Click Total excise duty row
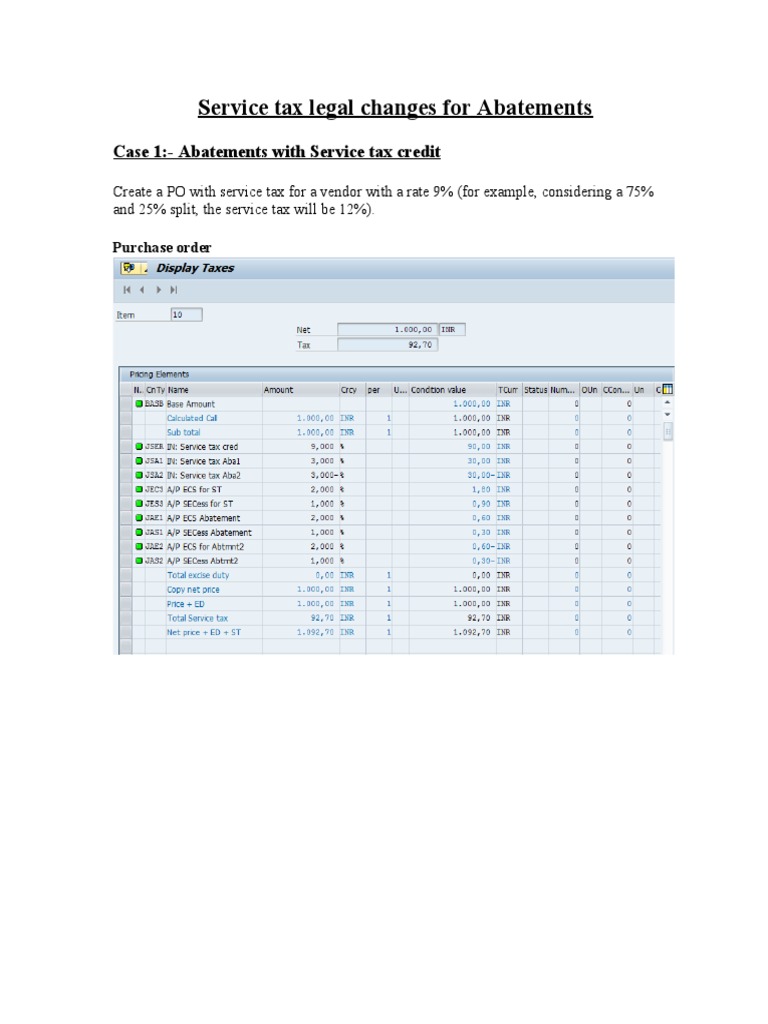The height and width of the screenshot is (1024, 768). pos(198,575)
